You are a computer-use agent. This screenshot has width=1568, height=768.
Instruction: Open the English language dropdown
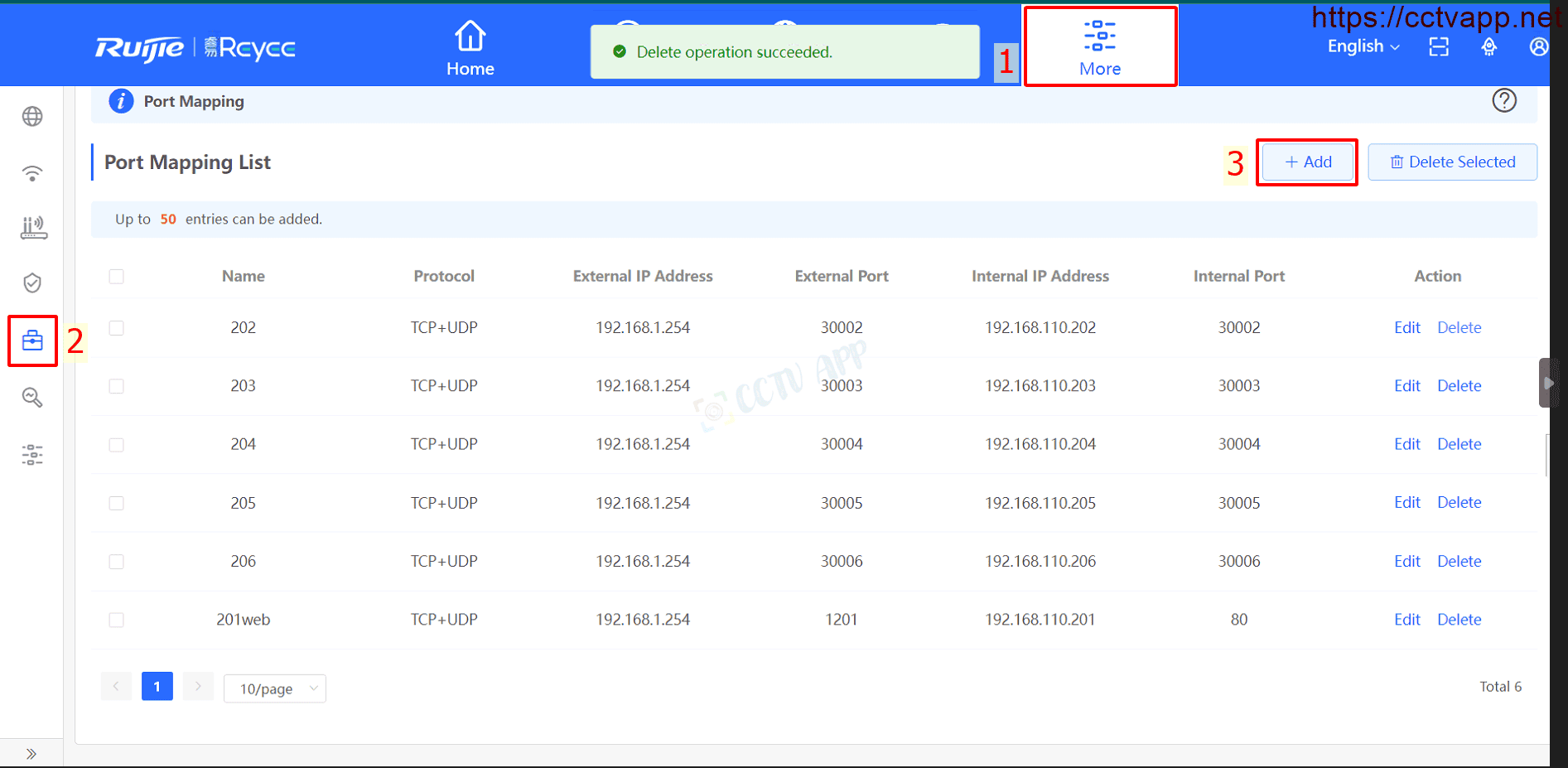coord(1363,47)
